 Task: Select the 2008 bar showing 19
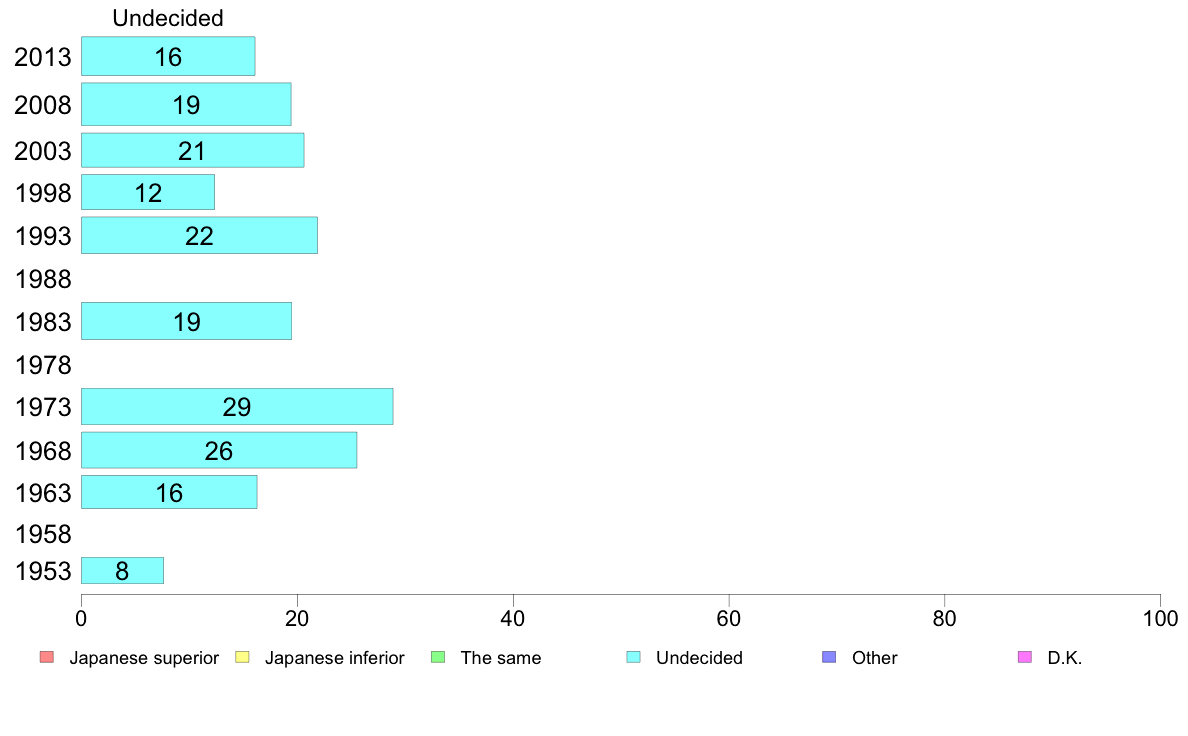[186, 104]
